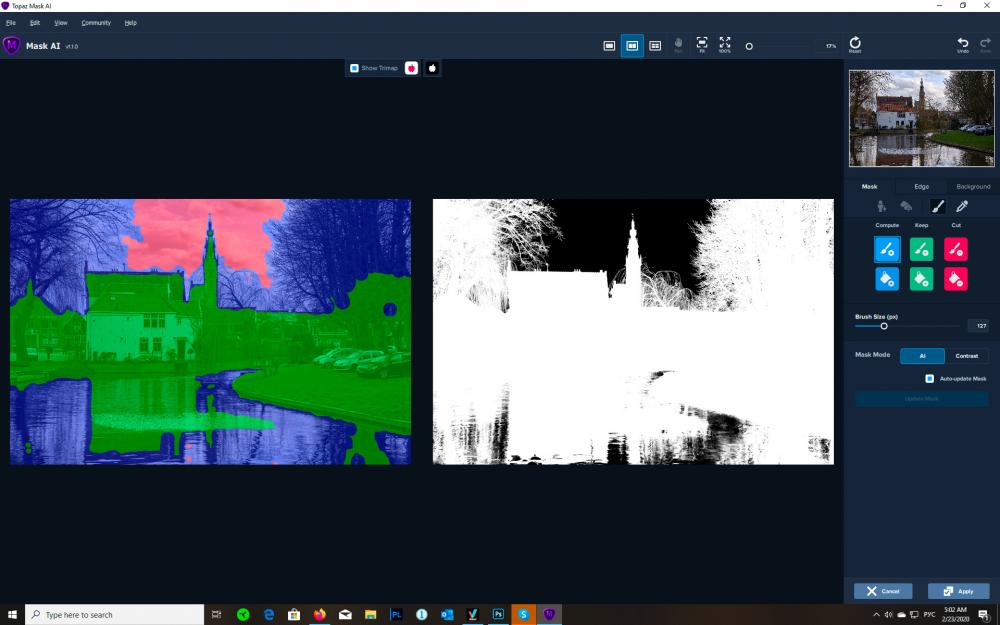Viewport: 1000px width, 625px height.
Task: Select the side-by-side dual view icon
Action: tap(632, 46)
